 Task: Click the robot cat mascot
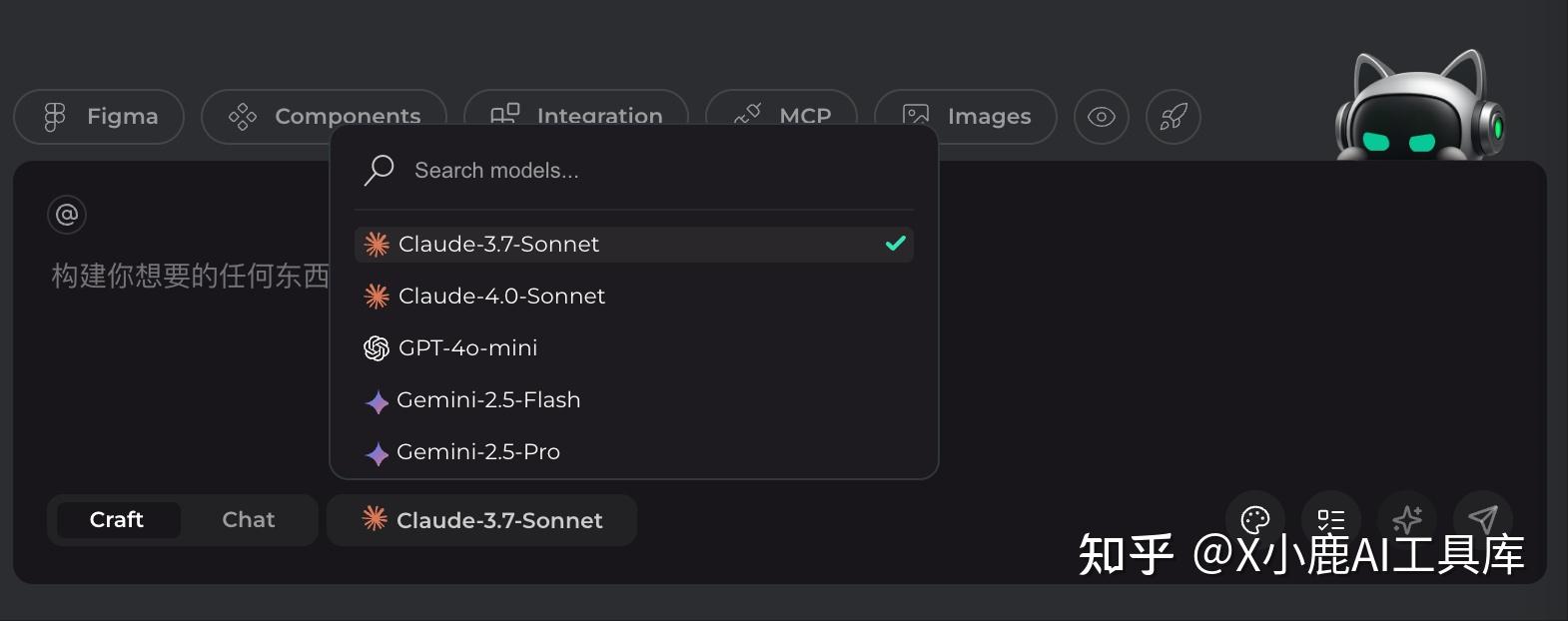coord(1420,108)
